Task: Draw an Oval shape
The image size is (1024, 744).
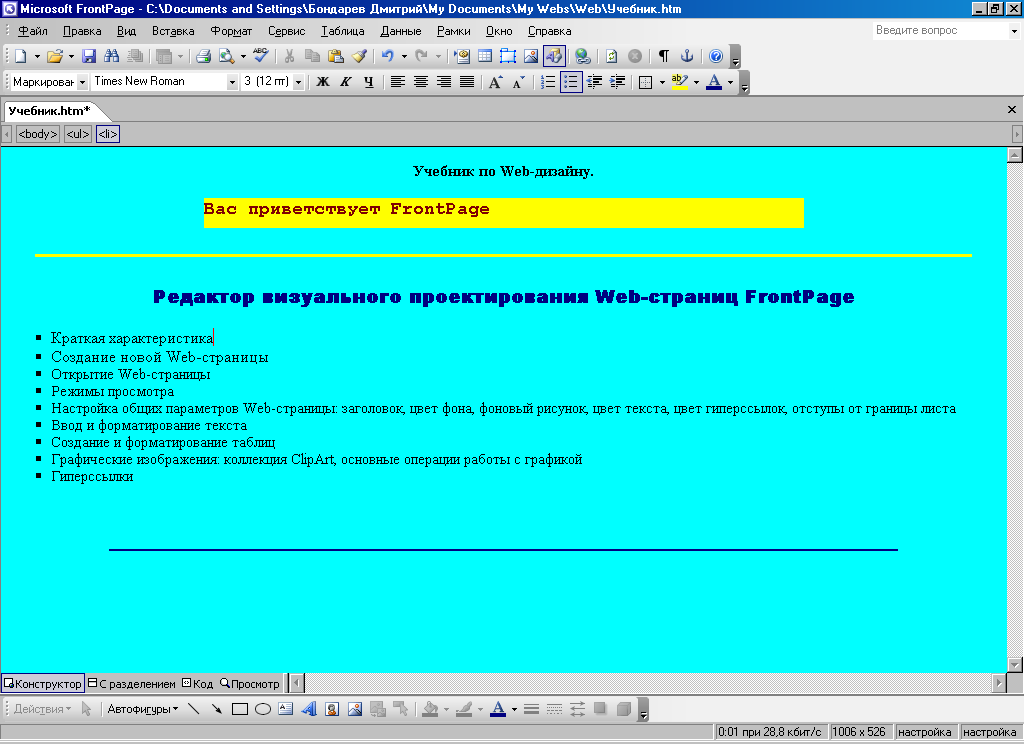Action: (263, 709)
